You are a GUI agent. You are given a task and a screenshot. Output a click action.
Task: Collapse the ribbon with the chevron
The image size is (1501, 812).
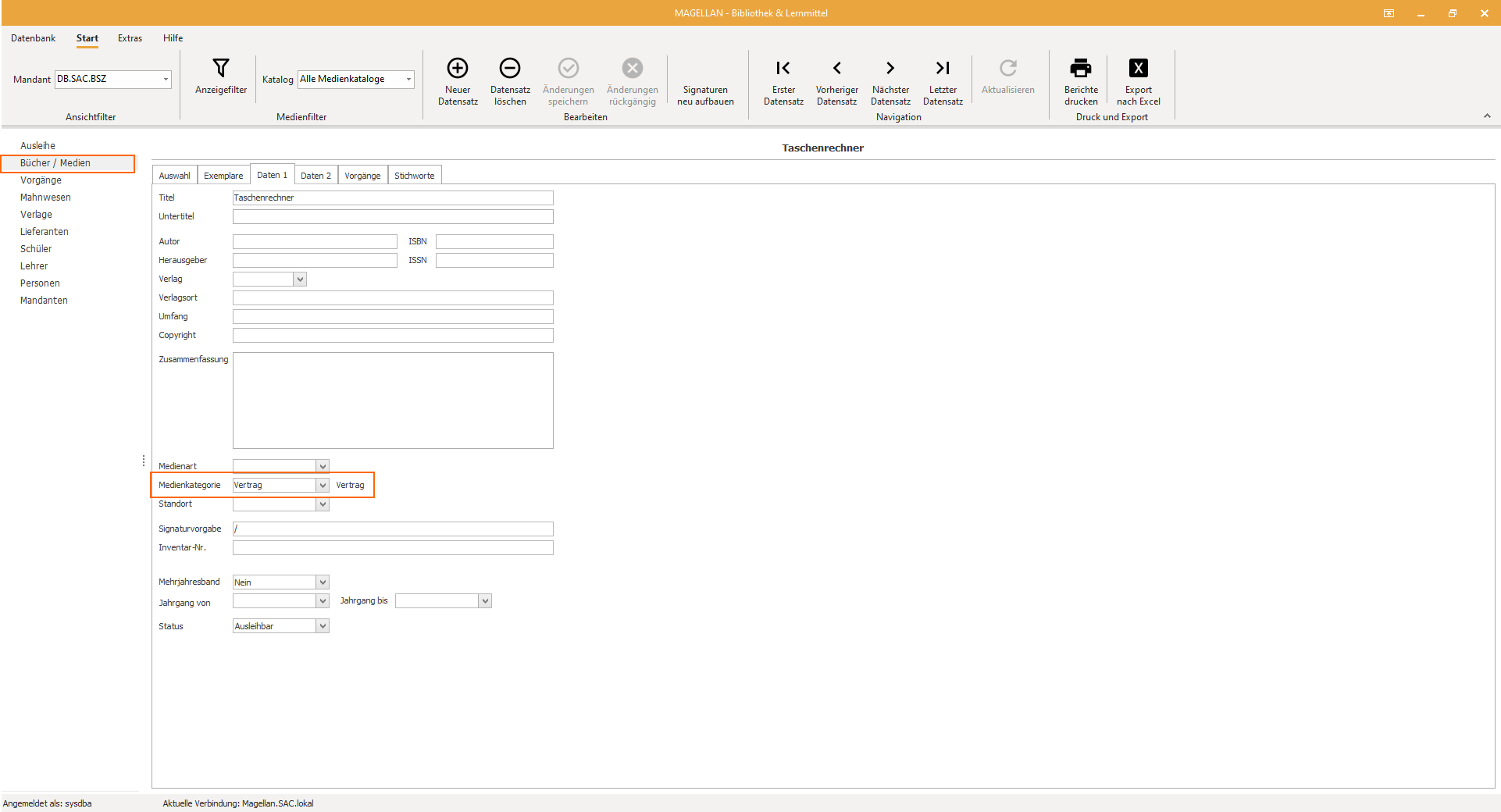(1487, 116)
